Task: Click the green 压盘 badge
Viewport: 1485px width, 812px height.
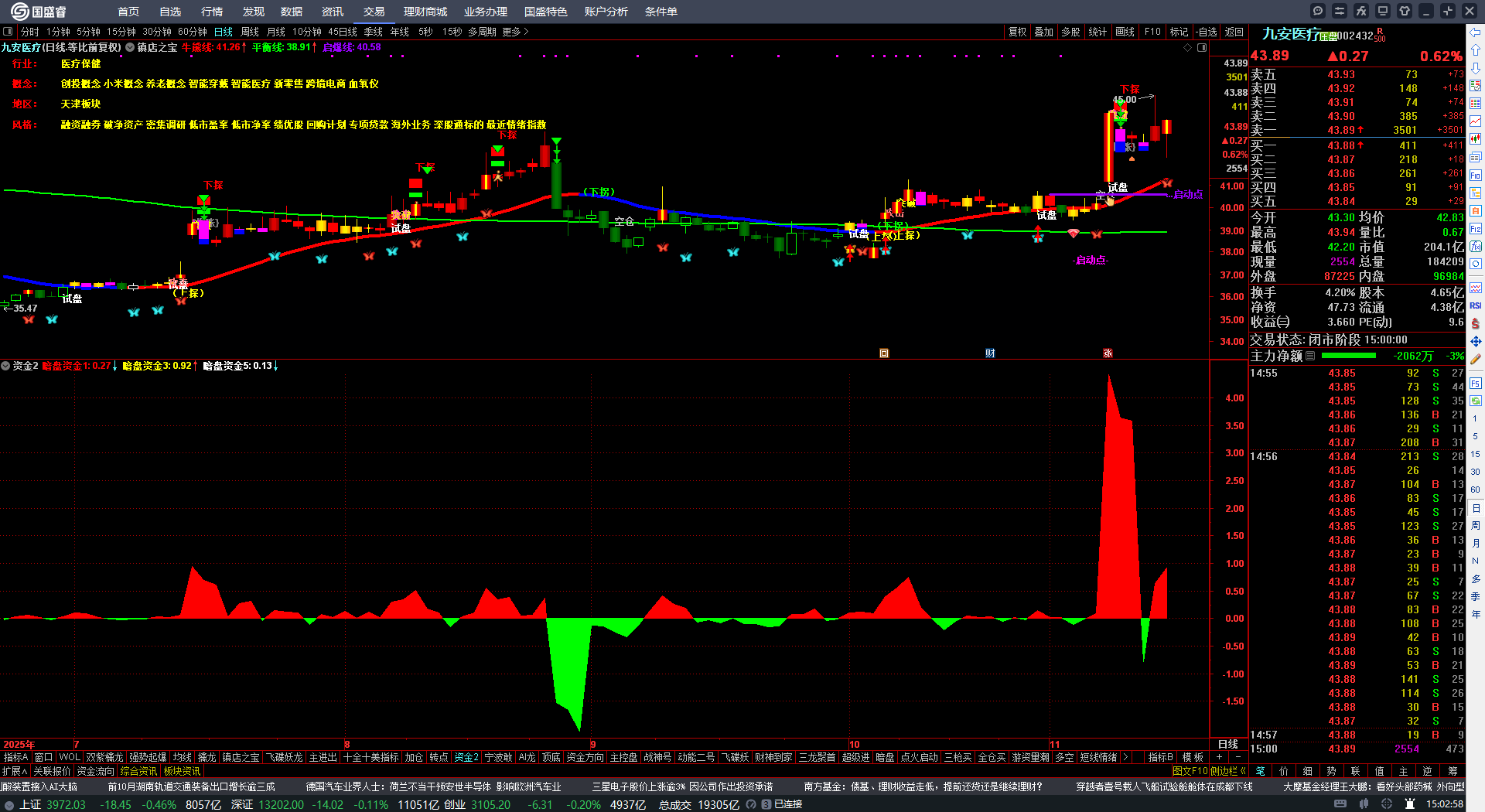Action: [x=1328, y=37]
